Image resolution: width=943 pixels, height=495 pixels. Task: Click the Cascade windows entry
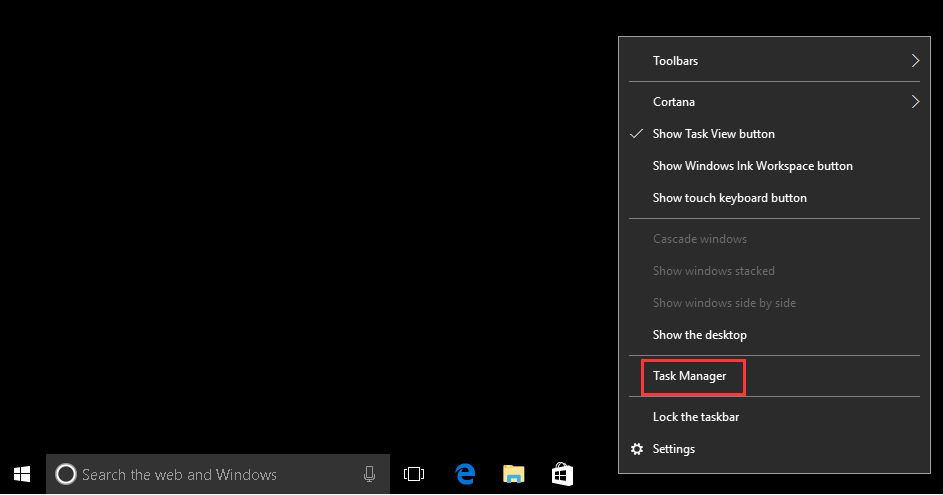pyautogui.click(x=699, y=239)
